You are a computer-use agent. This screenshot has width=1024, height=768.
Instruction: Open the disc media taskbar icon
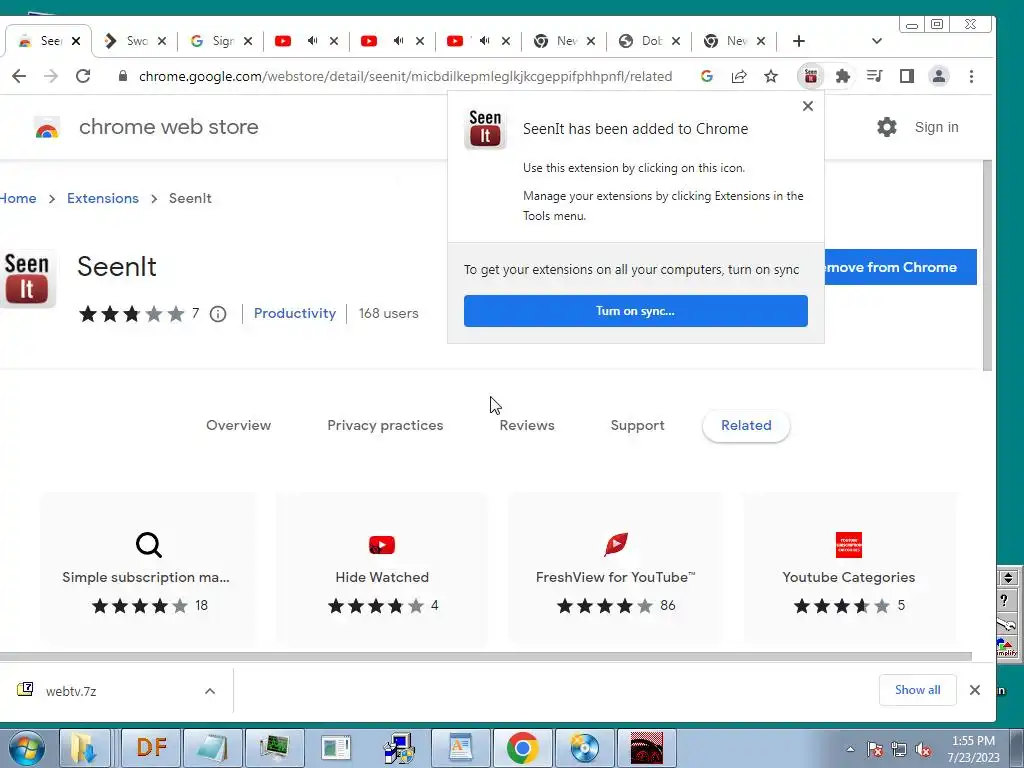[584, 748]
